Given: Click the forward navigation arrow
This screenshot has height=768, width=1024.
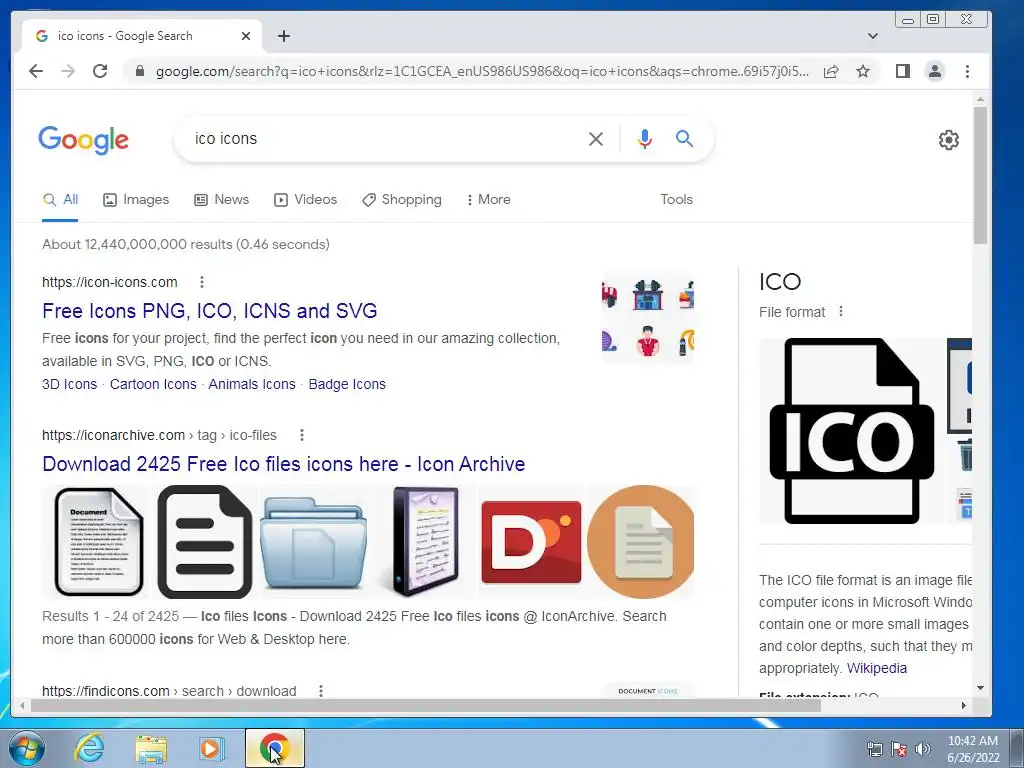Looking at the screenshot, I should 68,71.
